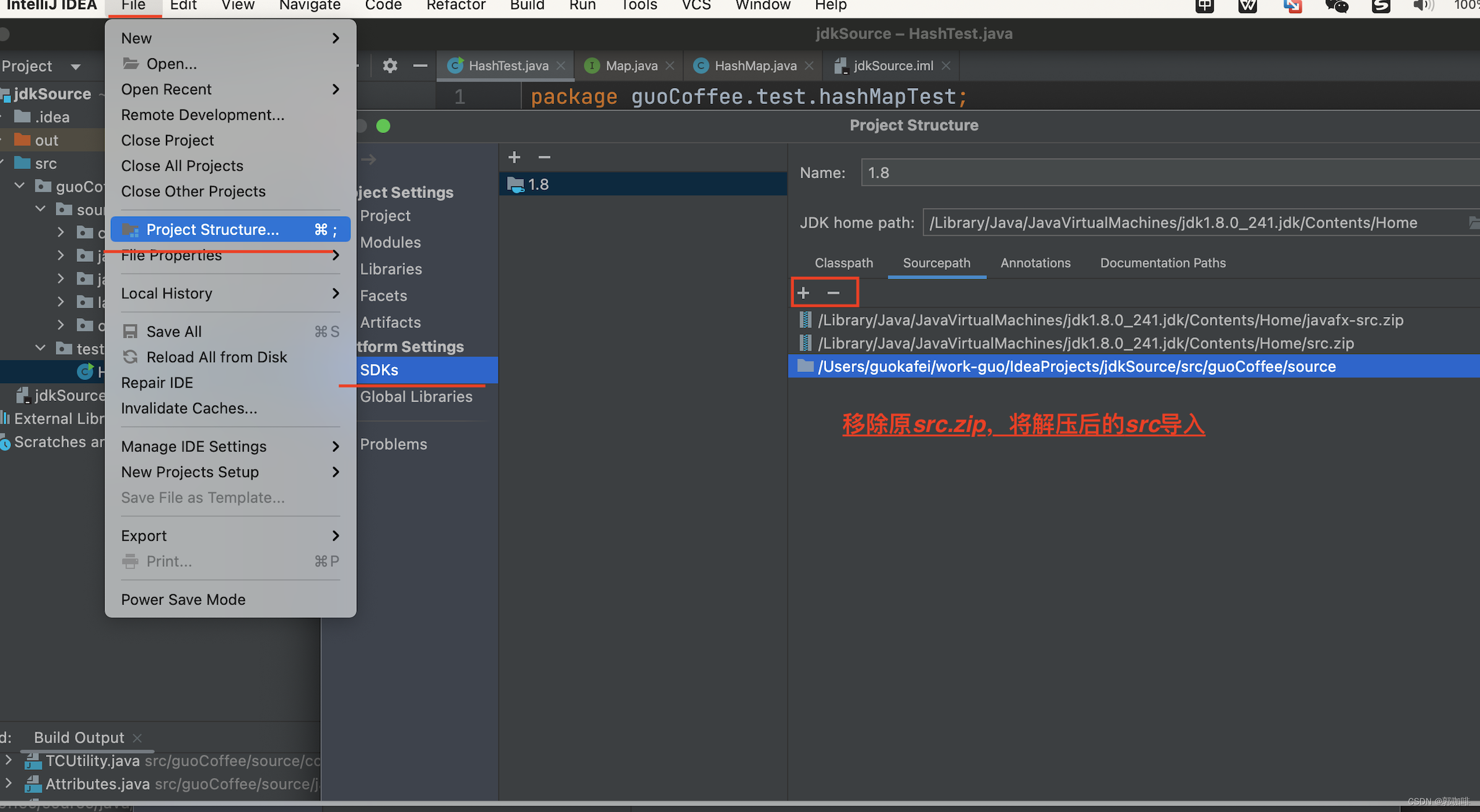The height and width of the screenshot is (812, 1480).
Task: Expand Open Recent submenu arrow
Action: (x=336, y=89)
